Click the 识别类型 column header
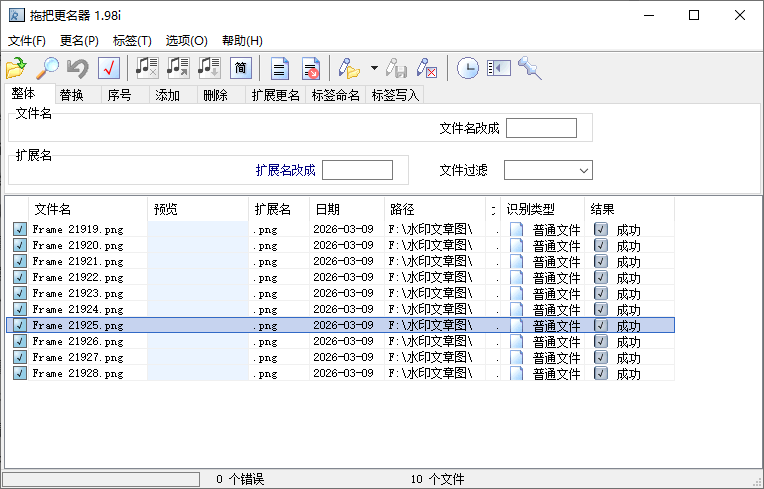Image resolution: width=764 pixels, height=489 pixels. click(x=542, y=209)
